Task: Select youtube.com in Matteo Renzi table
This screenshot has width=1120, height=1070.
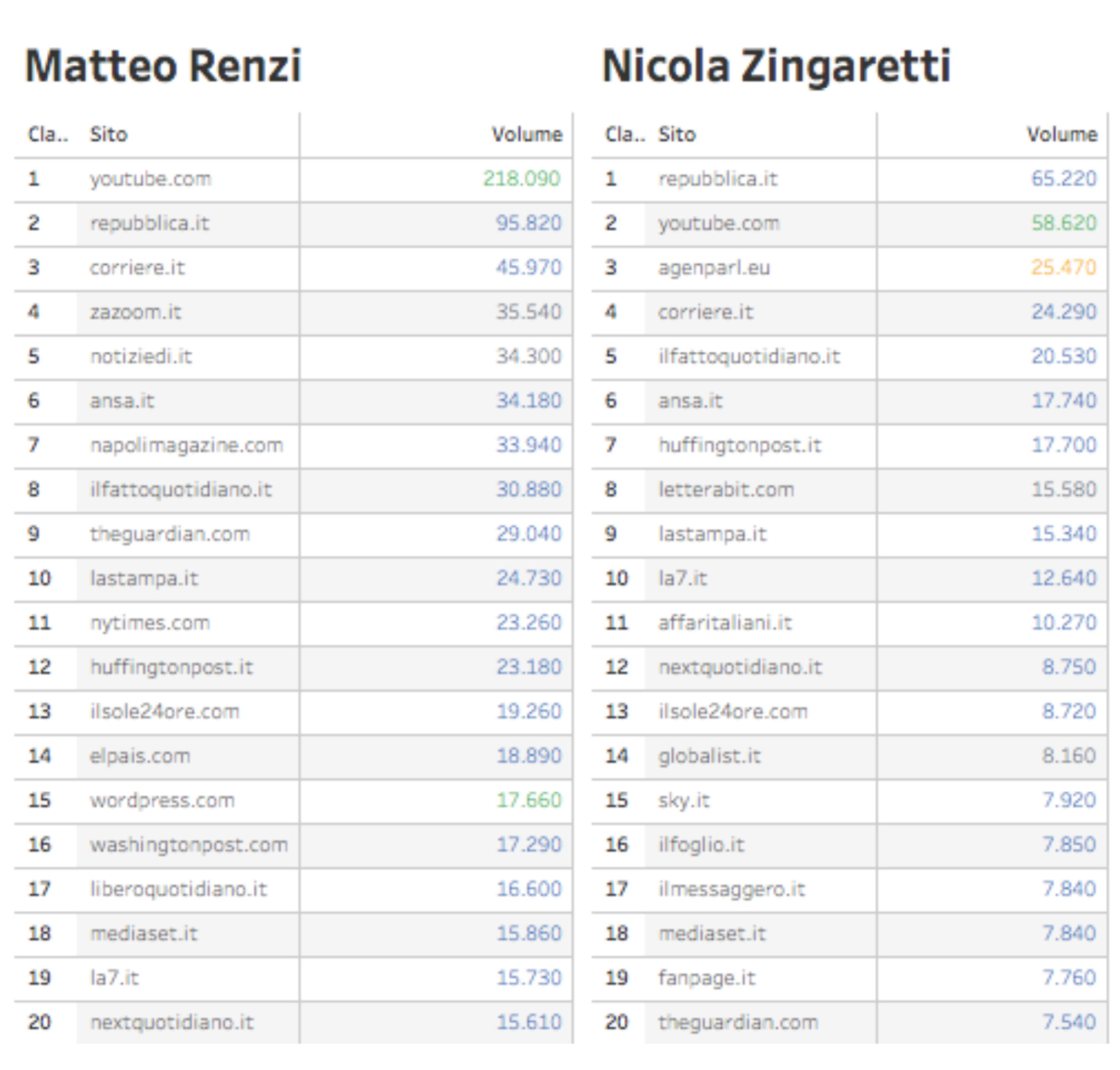Action: [x=151, y=179]
